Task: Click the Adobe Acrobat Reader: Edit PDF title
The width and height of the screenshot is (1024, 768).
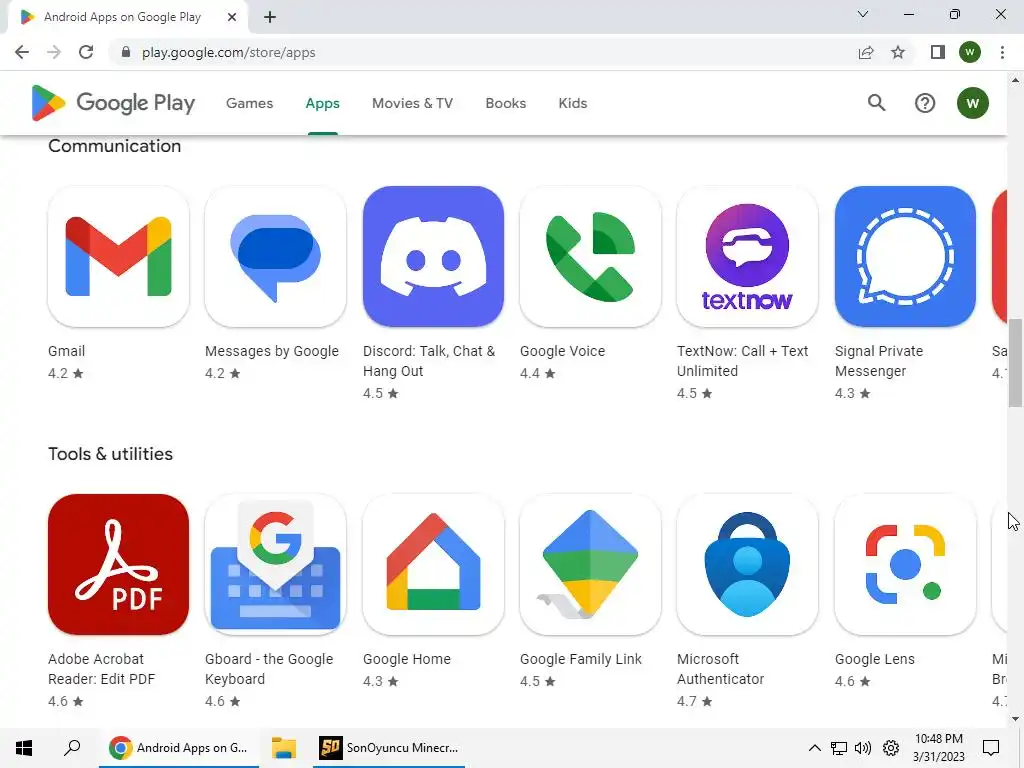Action: click(x=101, y=669)
